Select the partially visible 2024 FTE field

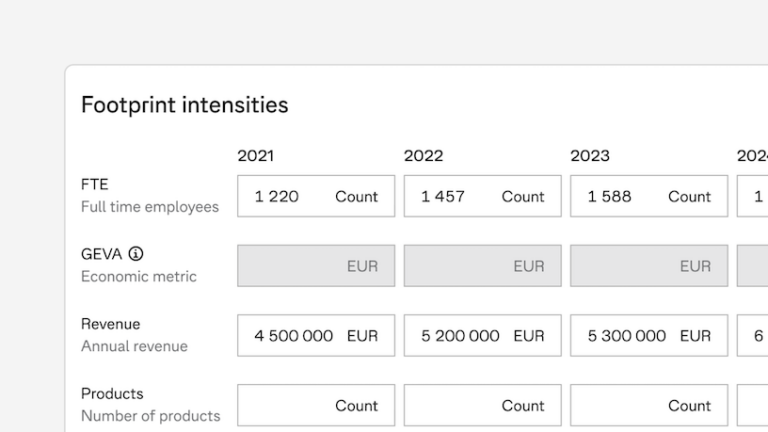(x=752, y=196)
